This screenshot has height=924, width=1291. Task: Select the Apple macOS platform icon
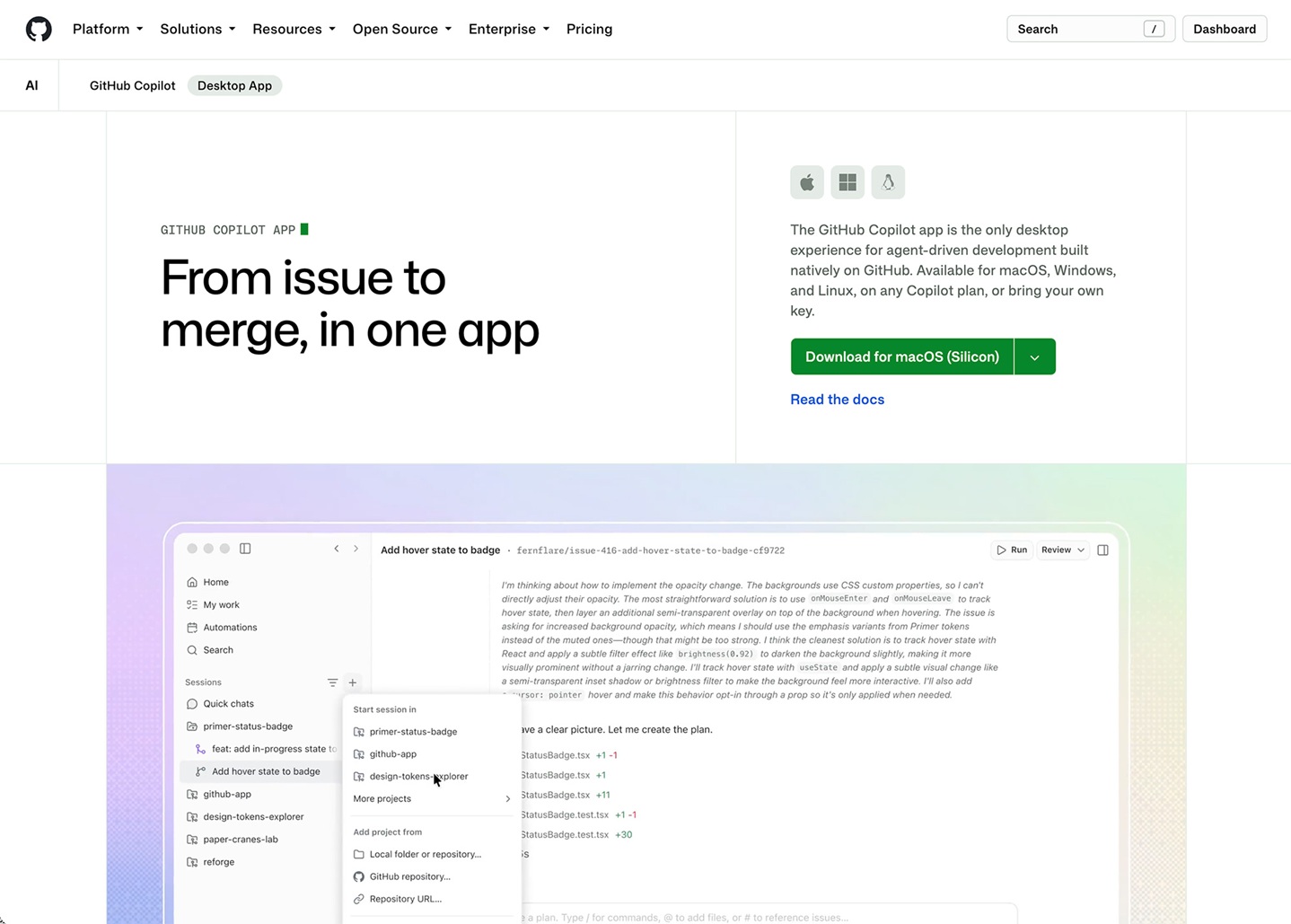(807, 182)
